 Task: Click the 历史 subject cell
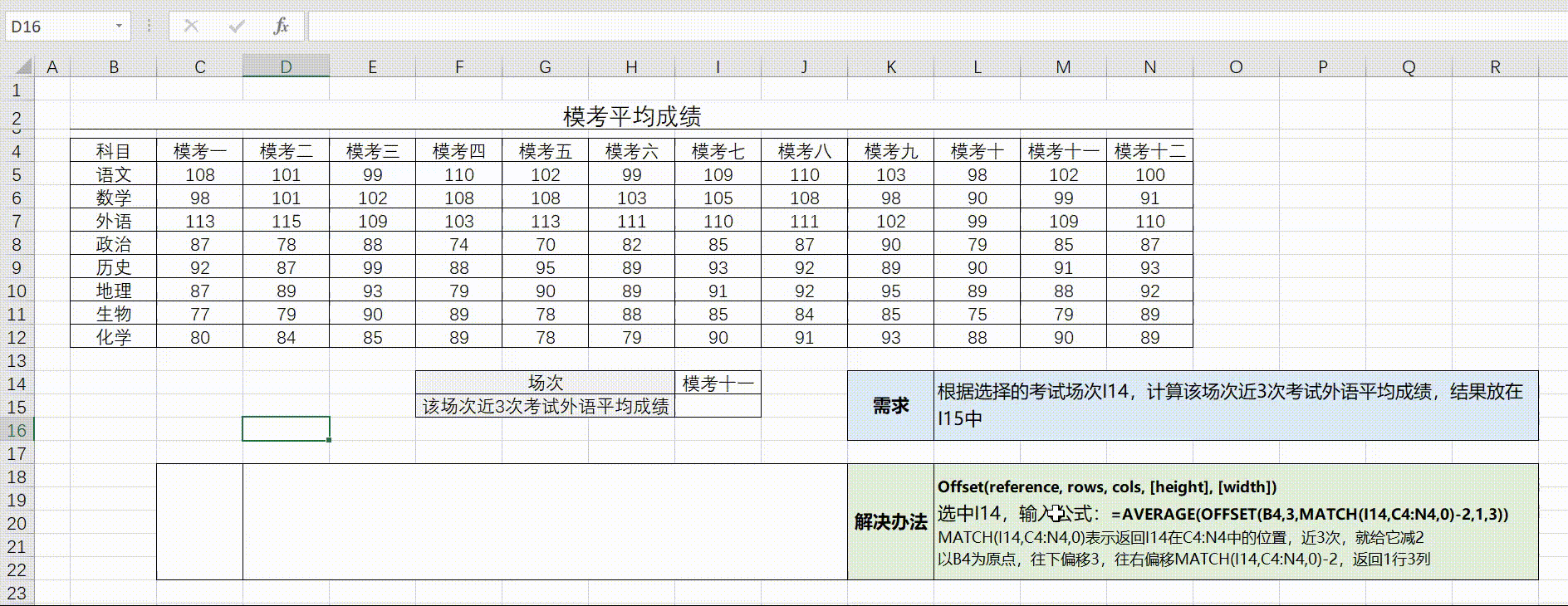pyautogui.click(x=114, y=267)
